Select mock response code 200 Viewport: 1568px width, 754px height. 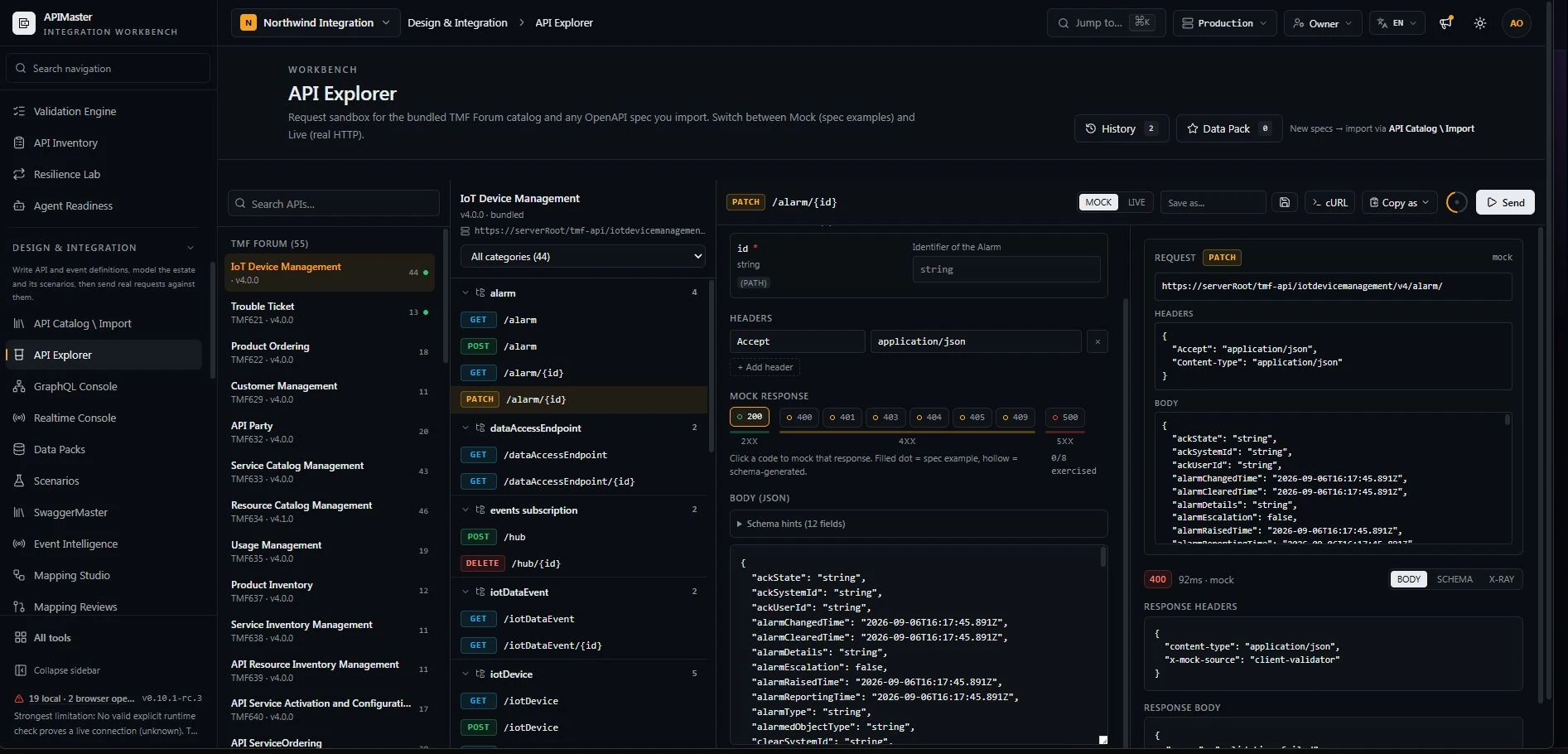pyautogui.click(x=750, y=417)
